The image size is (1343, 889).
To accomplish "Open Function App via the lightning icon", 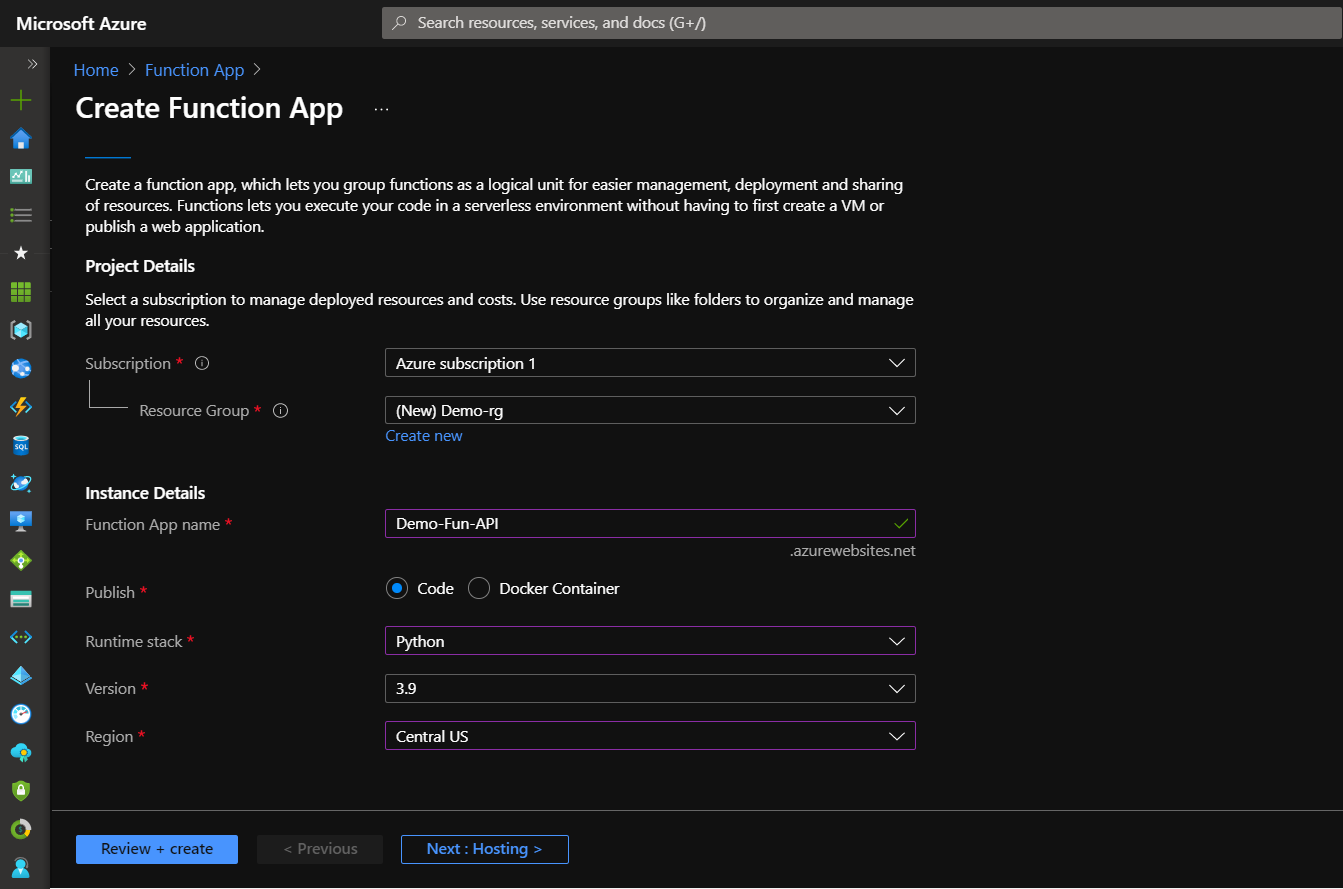I will (x=21, y=406).
